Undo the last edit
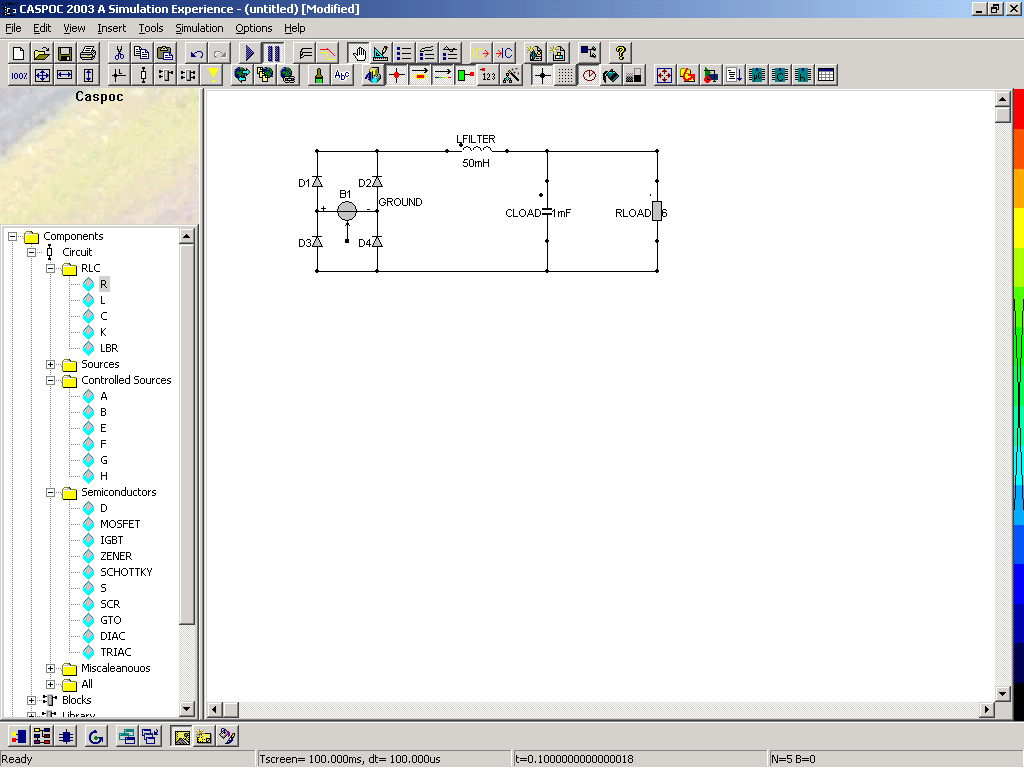 [197, 53]
